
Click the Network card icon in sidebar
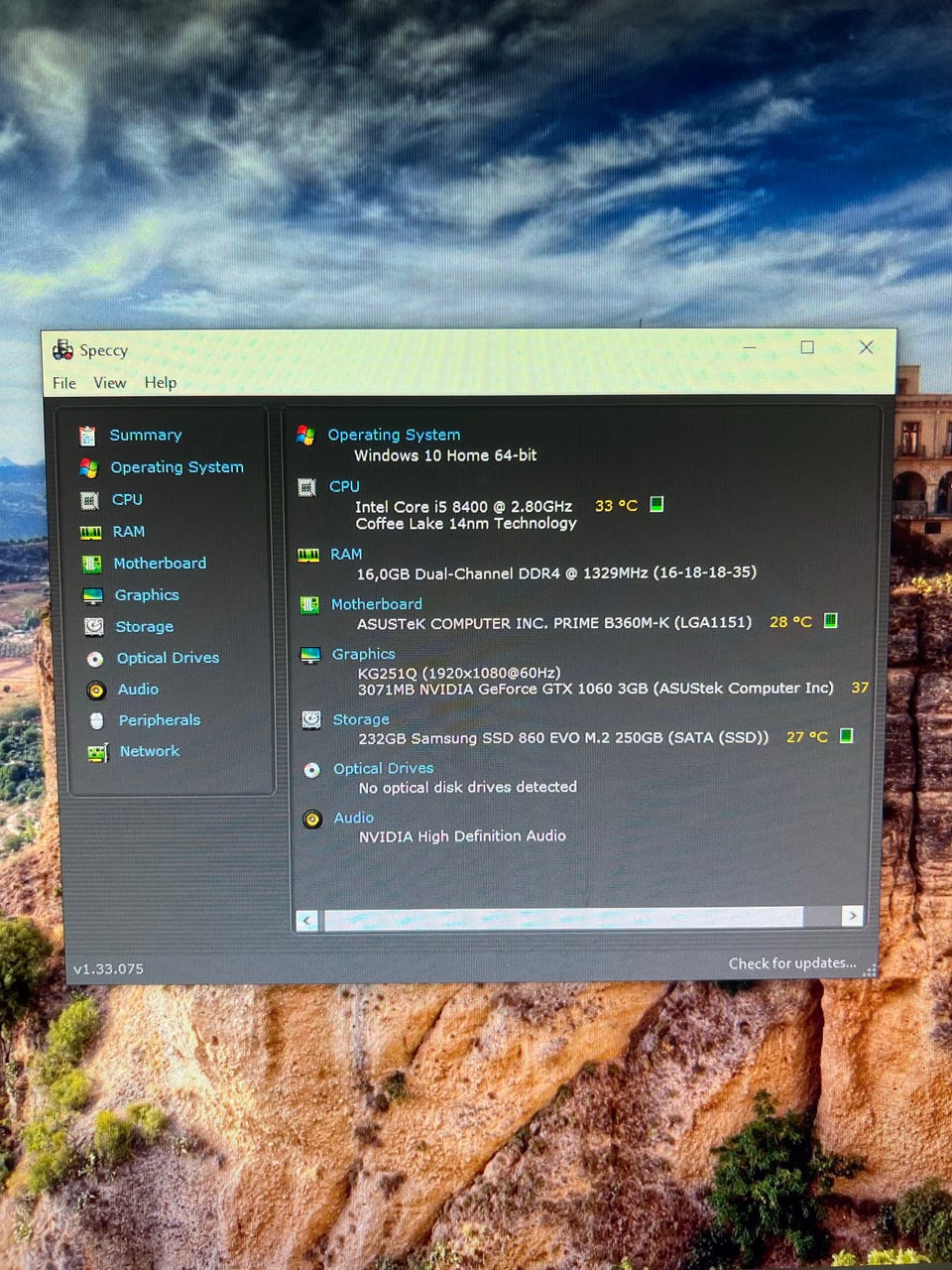point(97,753)
